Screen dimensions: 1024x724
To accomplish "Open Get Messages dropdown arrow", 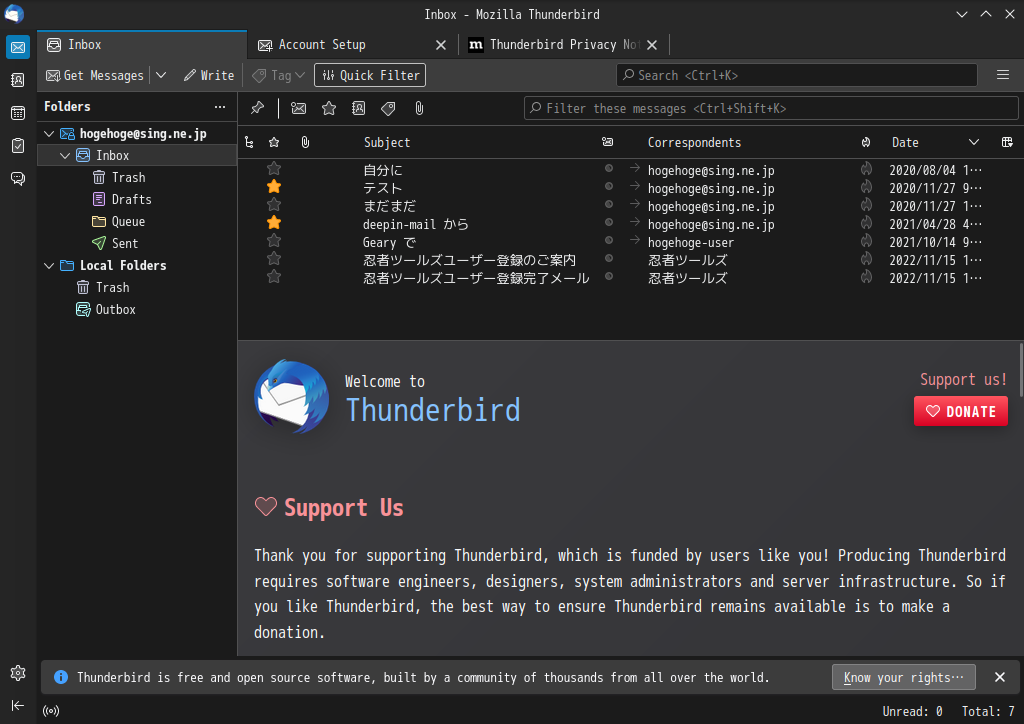I will click(161, 75).
